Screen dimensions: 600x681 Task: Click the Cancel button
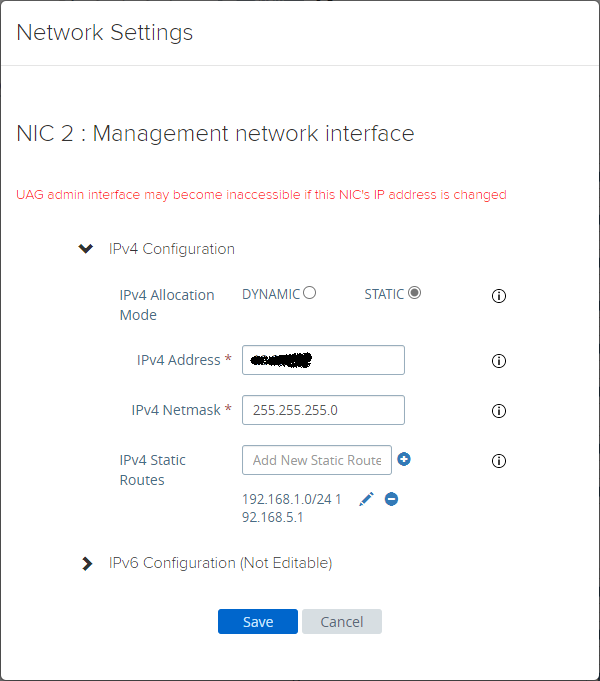click(342, 621)
